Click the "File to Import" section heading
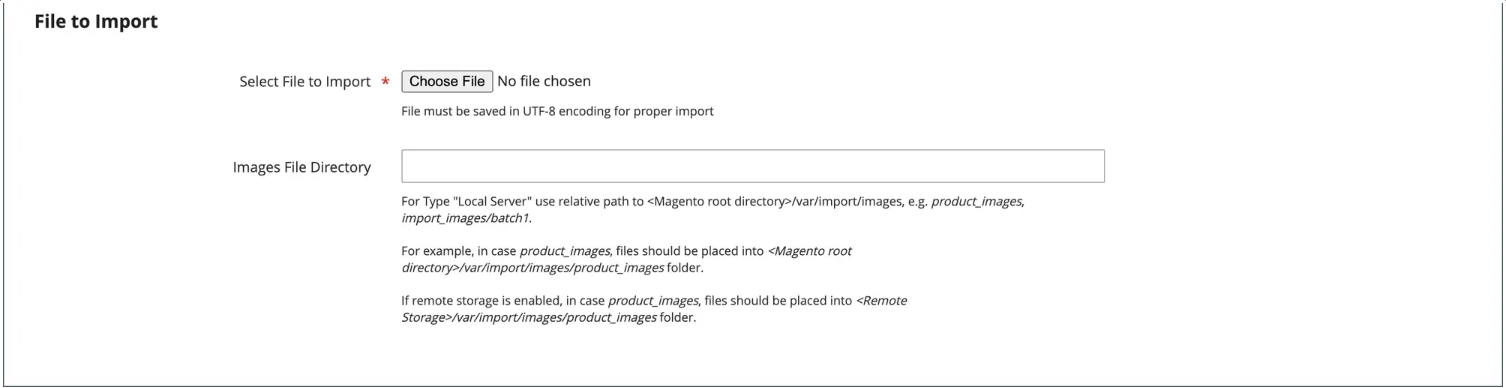 [96, 21]
